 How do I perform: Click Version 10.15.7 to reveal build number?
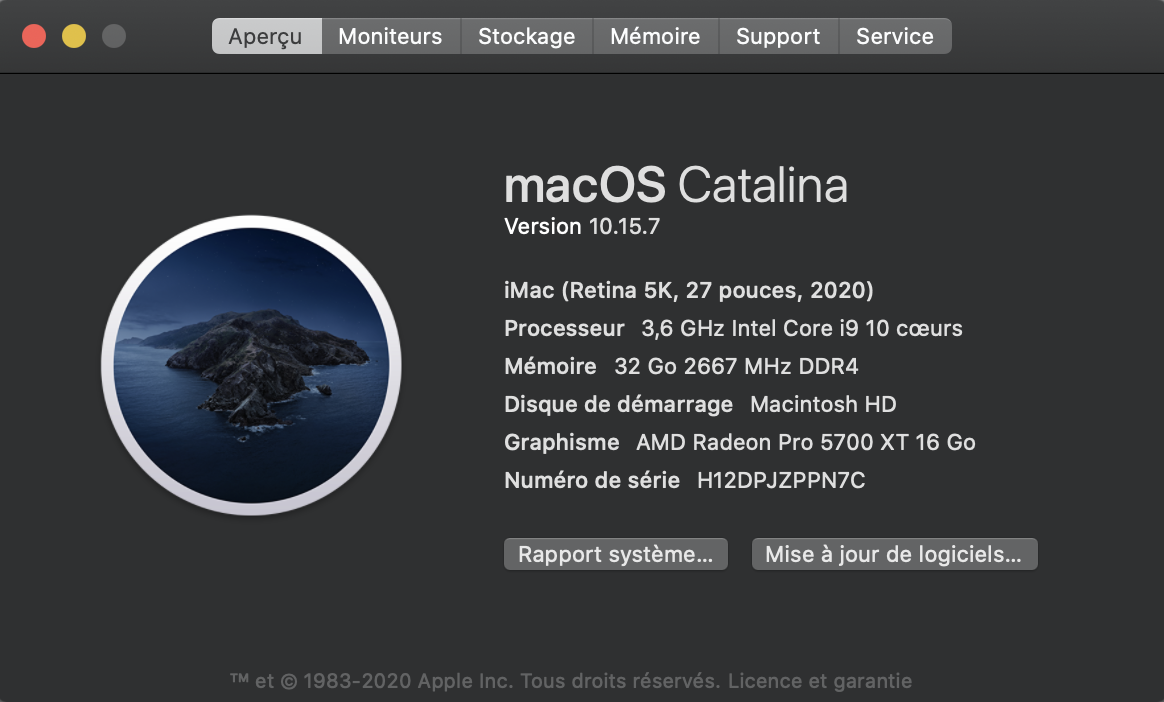point(582,226)
